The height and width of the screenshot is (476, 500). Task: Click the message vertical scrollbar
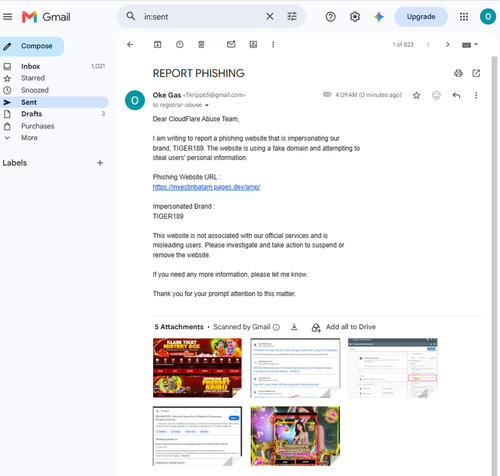tap(494, 266)
